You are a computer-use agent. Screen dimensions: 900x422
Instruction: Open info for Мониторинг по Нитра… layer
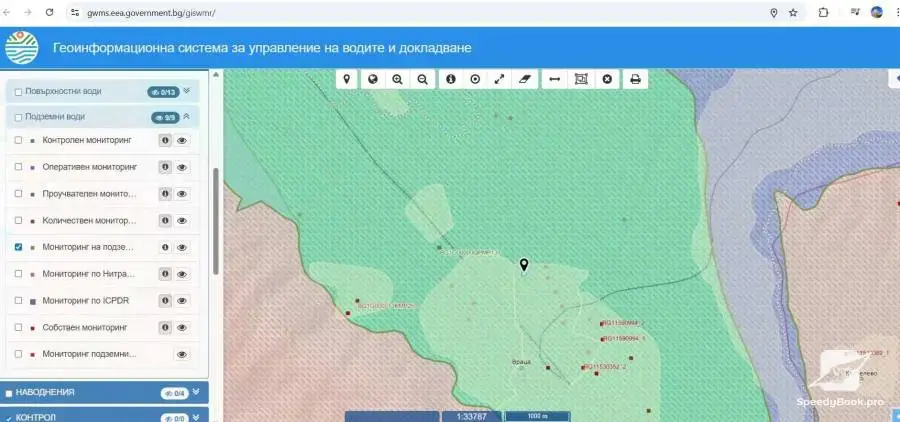point(165,274)
